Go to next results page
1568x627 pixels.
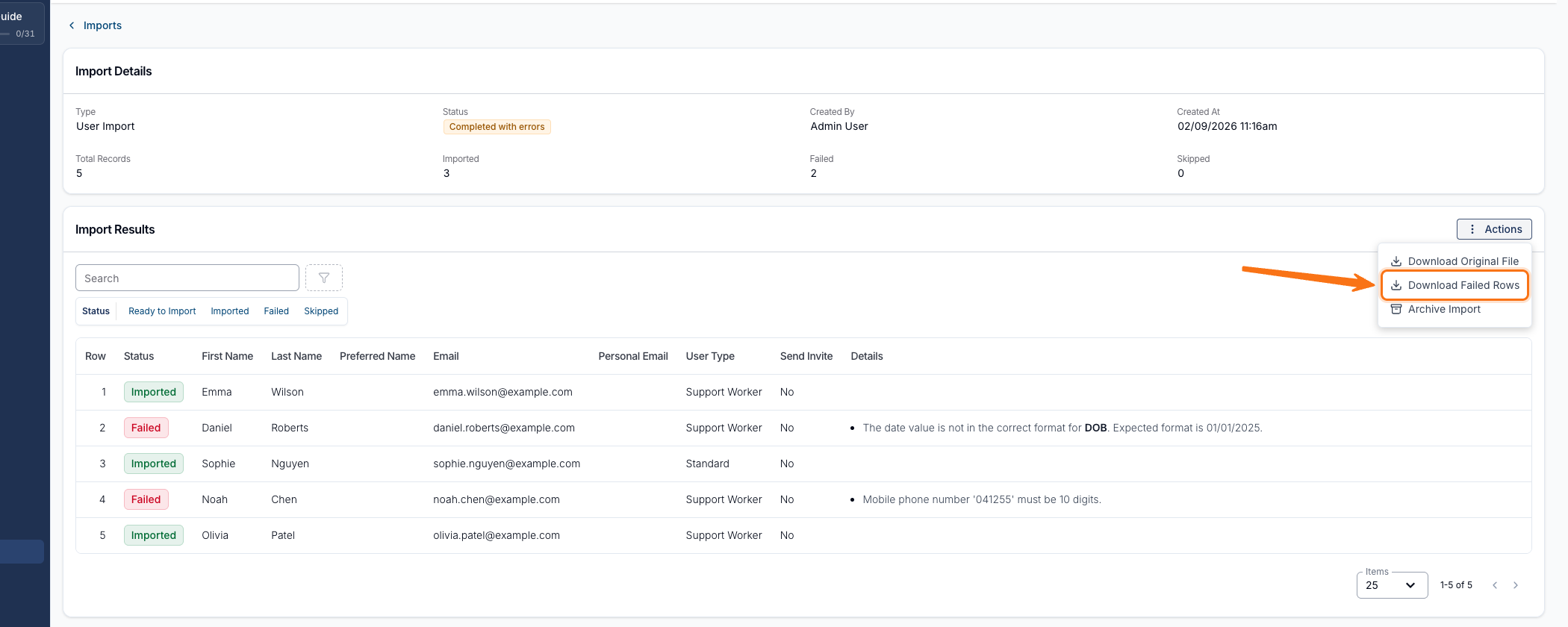pos(1516,585)
